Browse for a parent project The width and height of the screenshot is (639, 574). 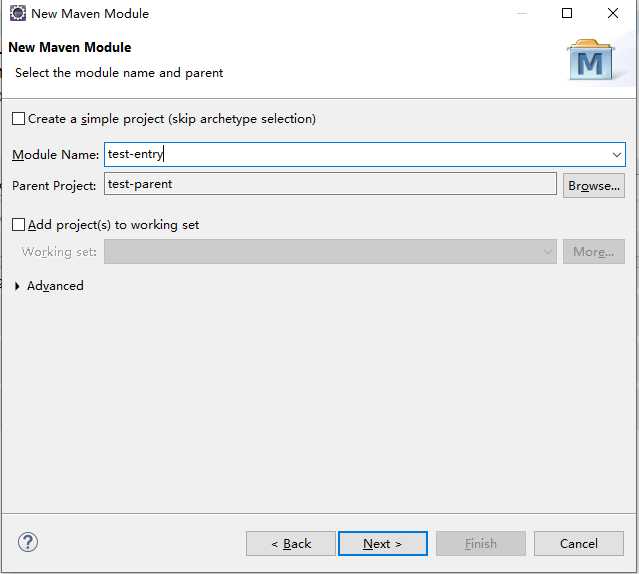click(594, 186)
